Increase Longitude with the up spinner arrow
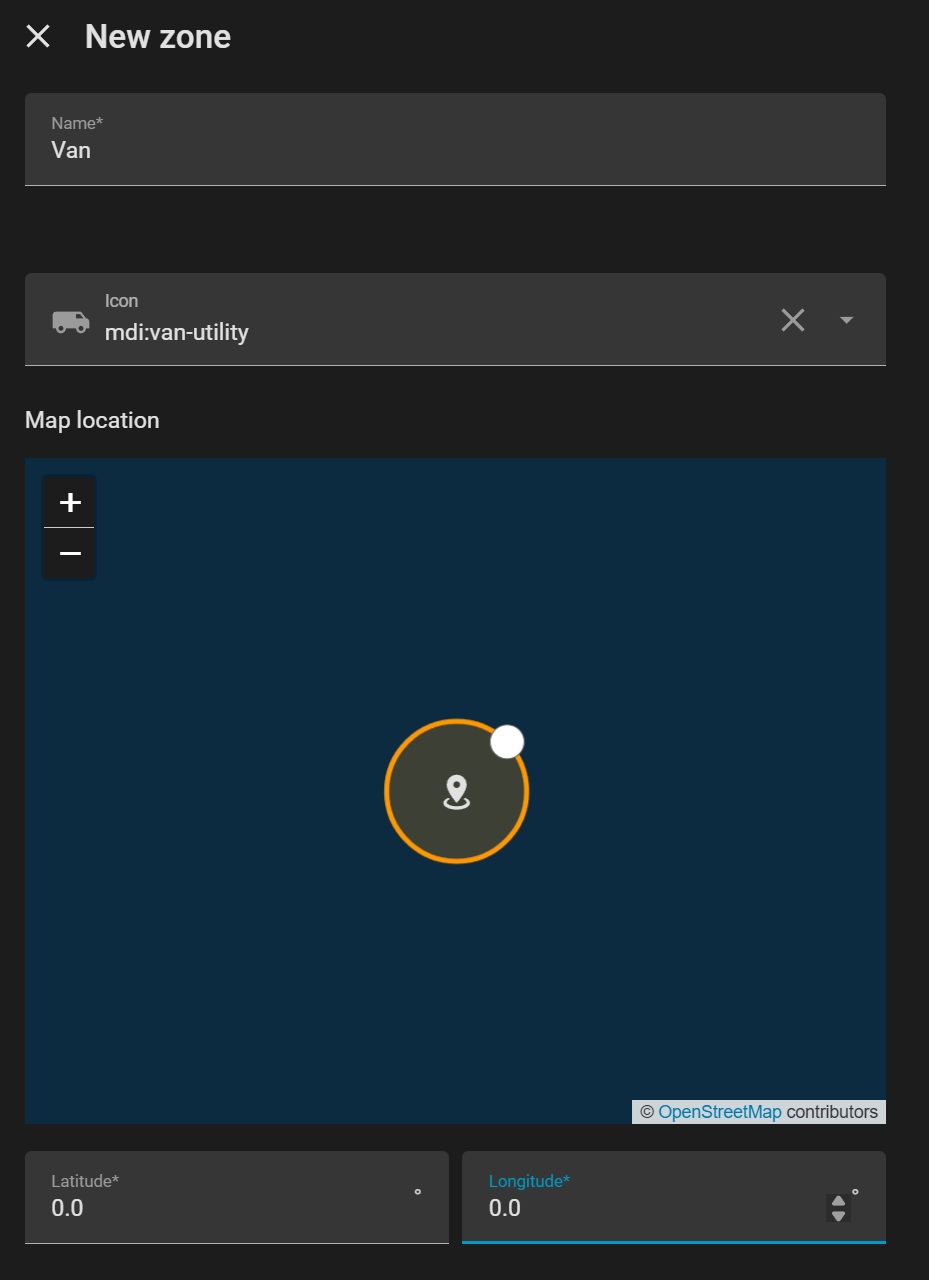The image size is (929, 1280). pyautogui.click(x=838, y=1201)
